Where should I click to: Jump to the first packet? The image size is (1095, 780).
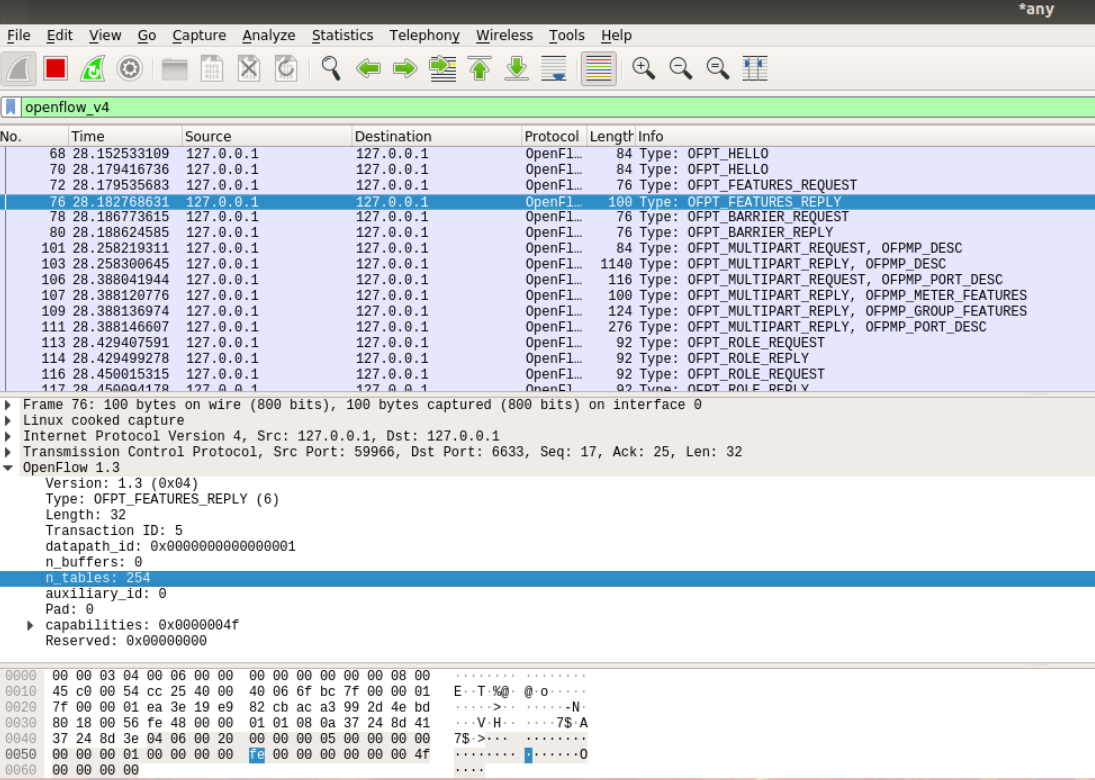point(480,69)
